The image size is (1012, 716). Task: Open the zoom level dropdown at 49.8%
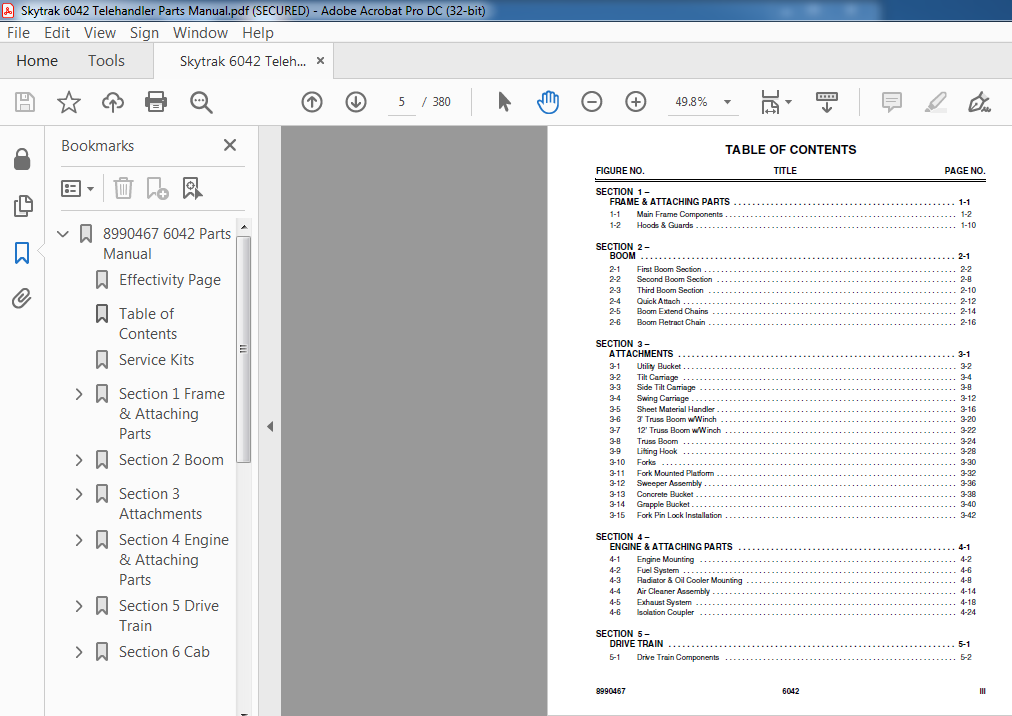[x=727, y=102]
